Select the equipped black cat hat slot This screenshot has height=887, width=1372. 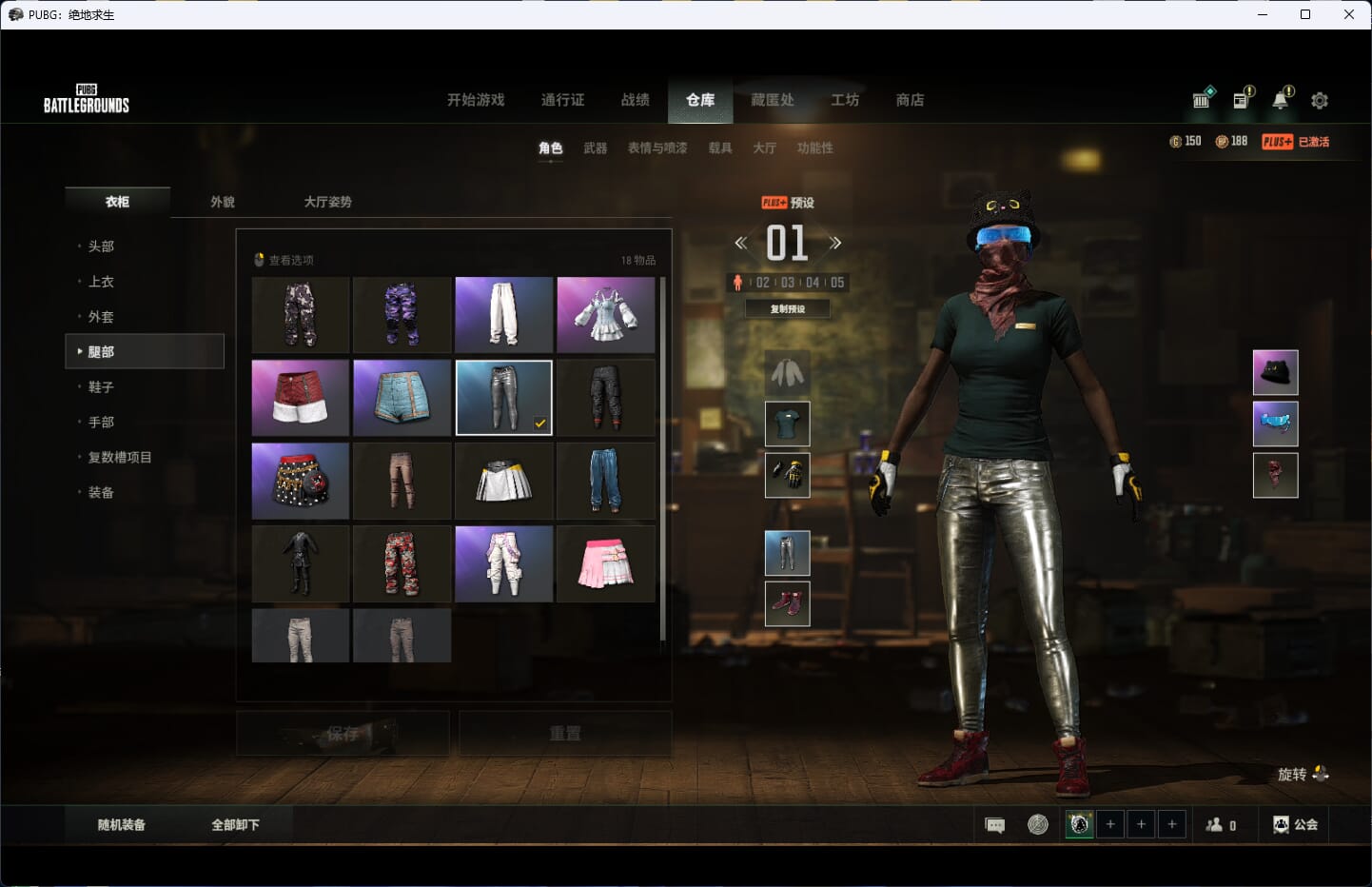coord(1275,372)
